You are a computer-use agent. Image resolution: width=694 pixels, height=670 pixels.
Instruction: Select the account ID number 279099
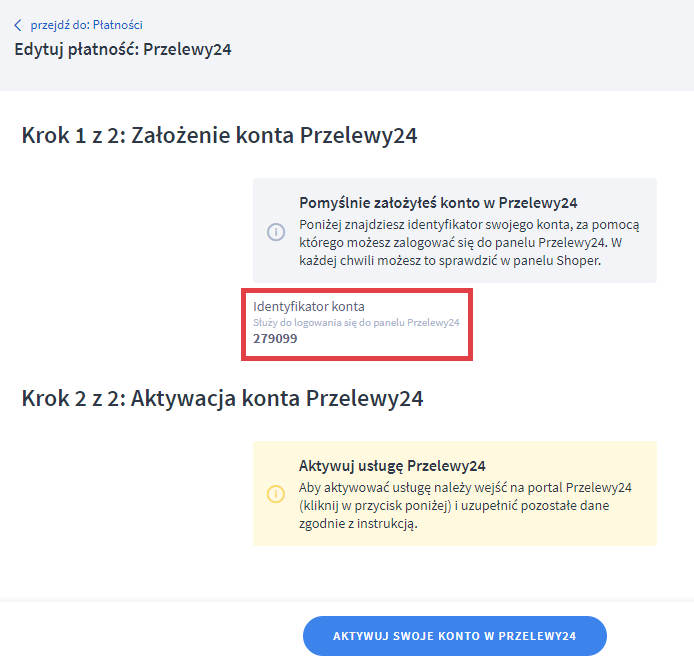[x=275, y=339]
